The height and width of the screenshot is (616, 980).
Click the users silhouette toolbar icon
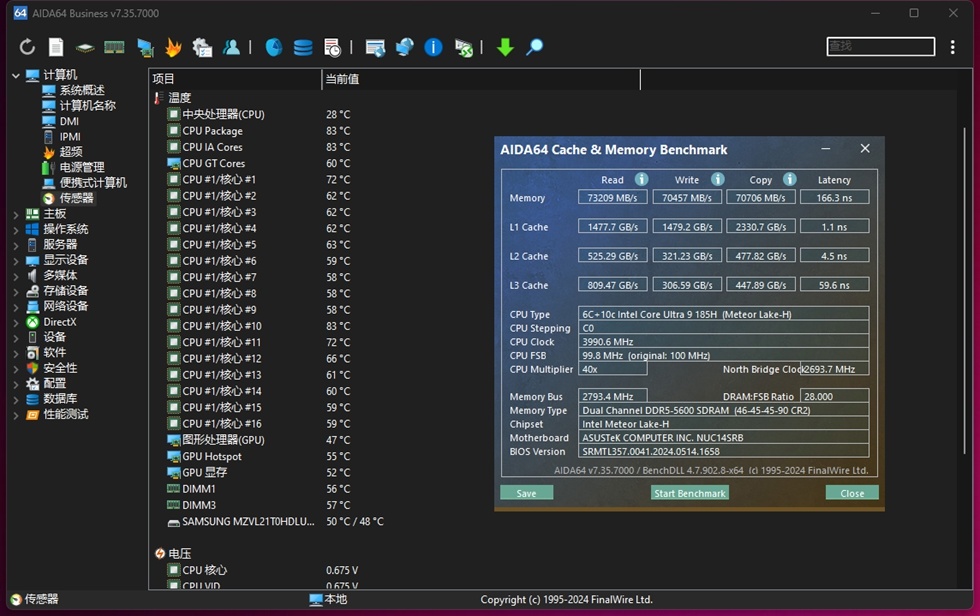pos(231,47)
